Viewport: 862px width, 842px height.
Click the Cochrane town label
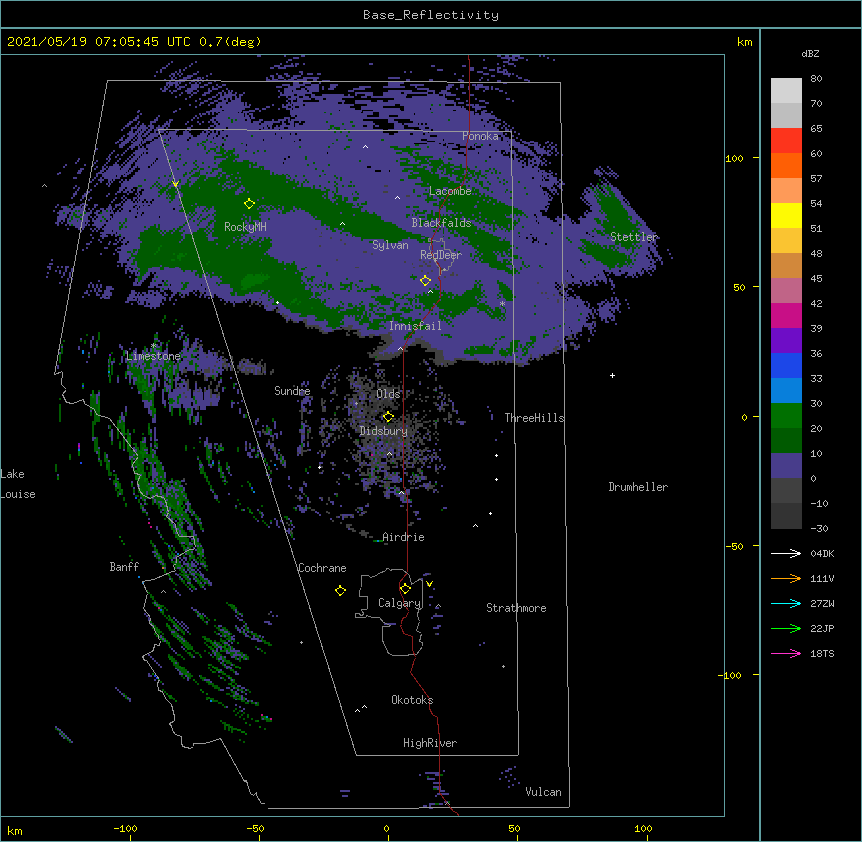pyautogui.click(x=322, y=568)
